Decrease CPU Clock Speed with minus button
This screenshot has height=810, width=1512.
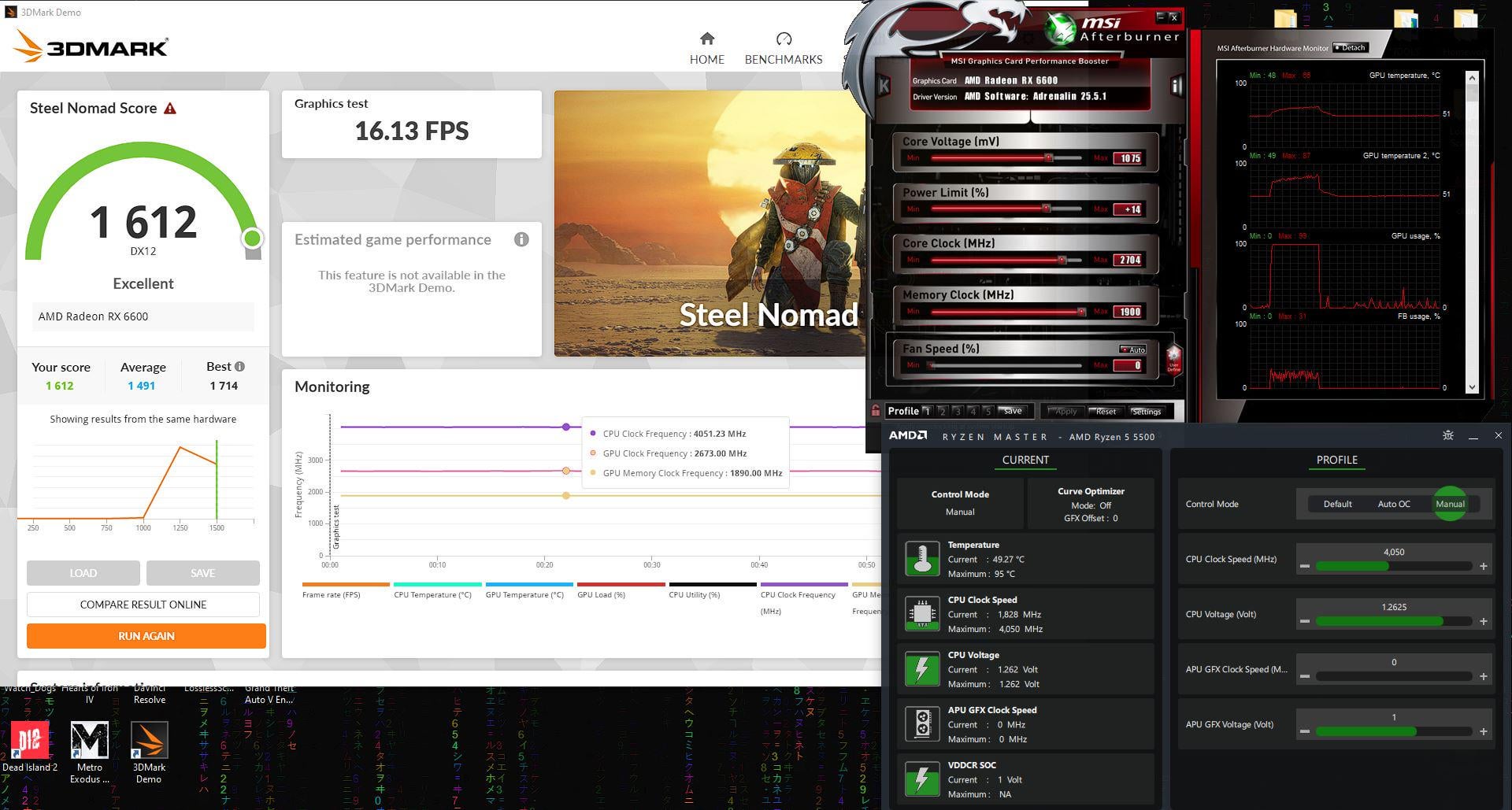(1305, 567)
